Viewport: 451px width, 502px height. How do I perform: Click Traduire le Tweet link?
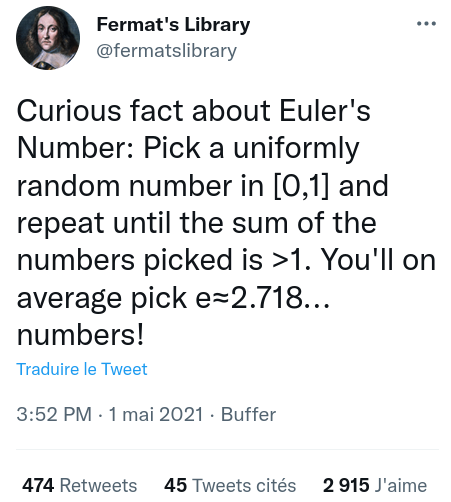[82, 369]
